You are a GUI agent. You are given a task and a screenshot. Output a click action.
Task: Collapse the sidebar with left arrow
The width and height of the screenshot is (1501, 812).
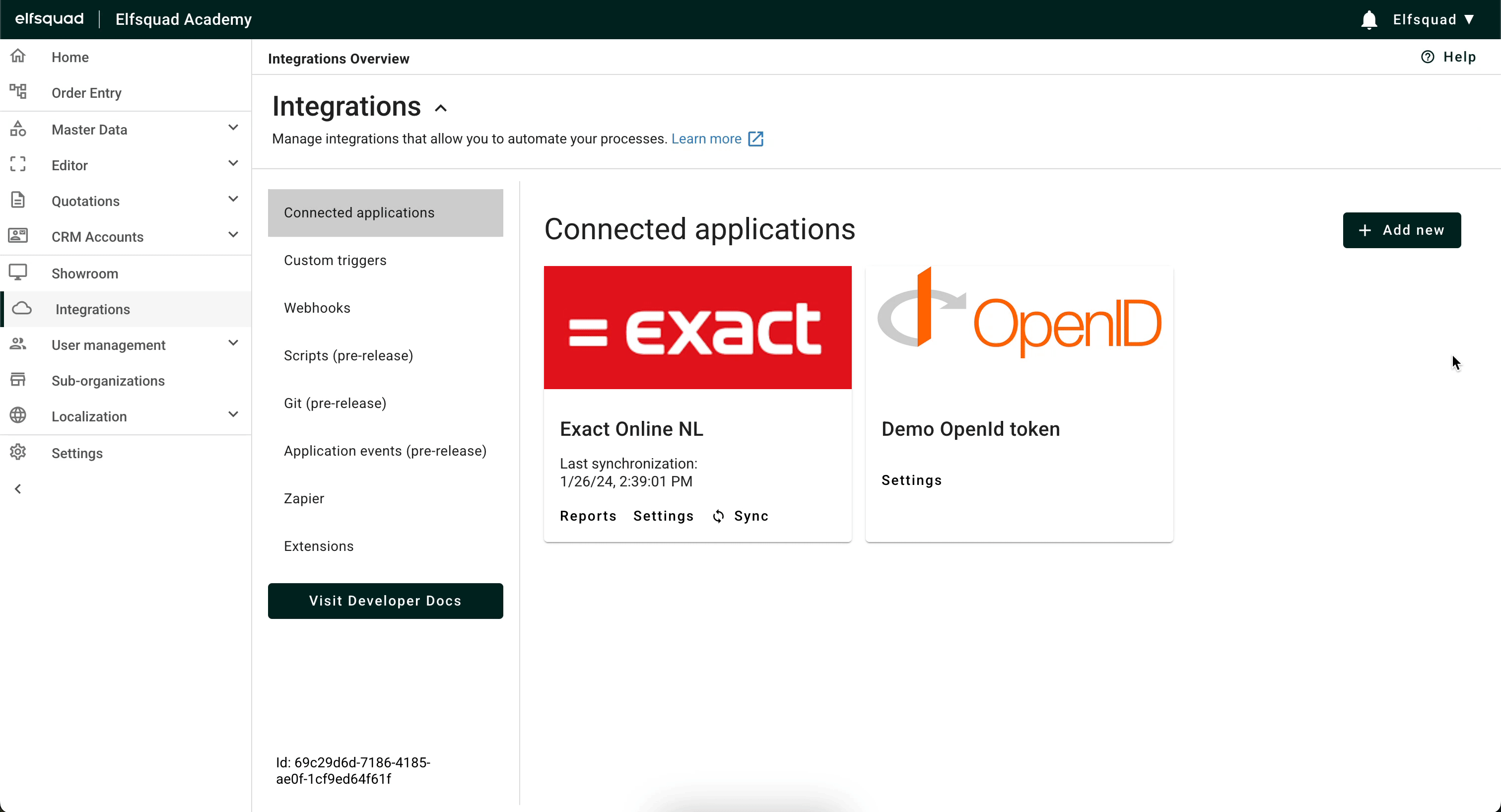pyautogui.click(x=18, y=489)
